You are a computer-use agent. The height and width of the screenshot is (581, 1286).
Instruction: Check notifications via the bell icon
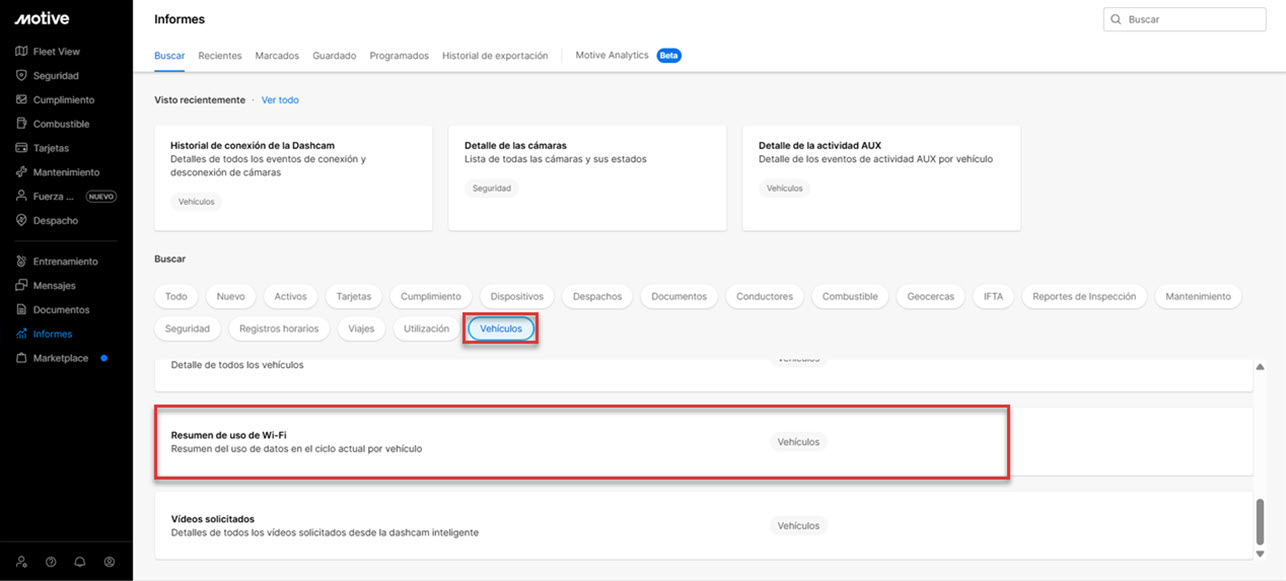79,561
